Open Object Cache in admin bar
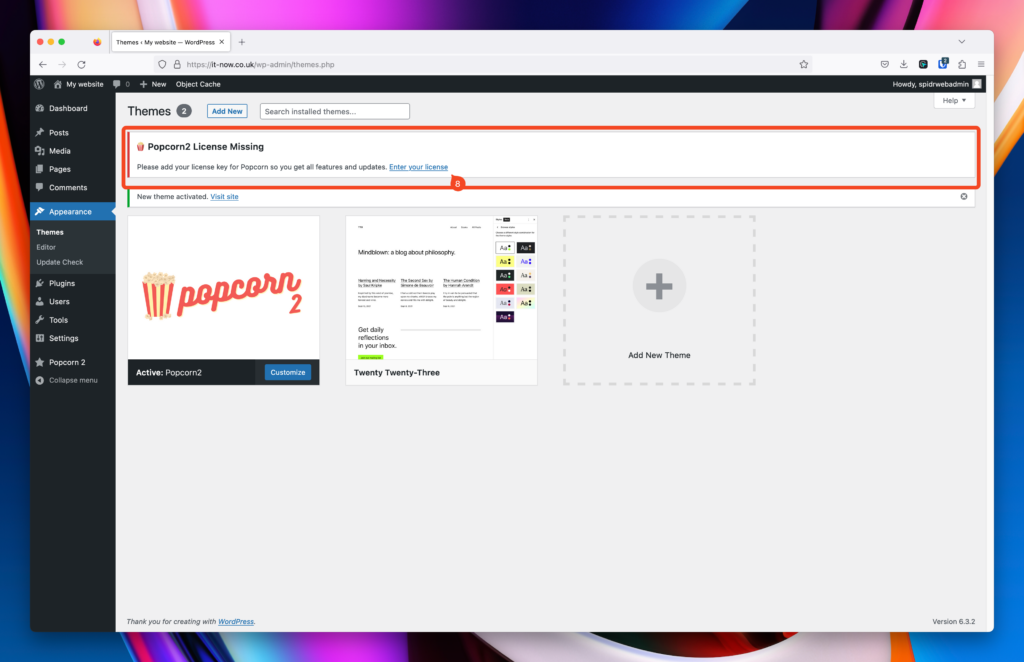1024x662 pixels. (x=198, y=84)
